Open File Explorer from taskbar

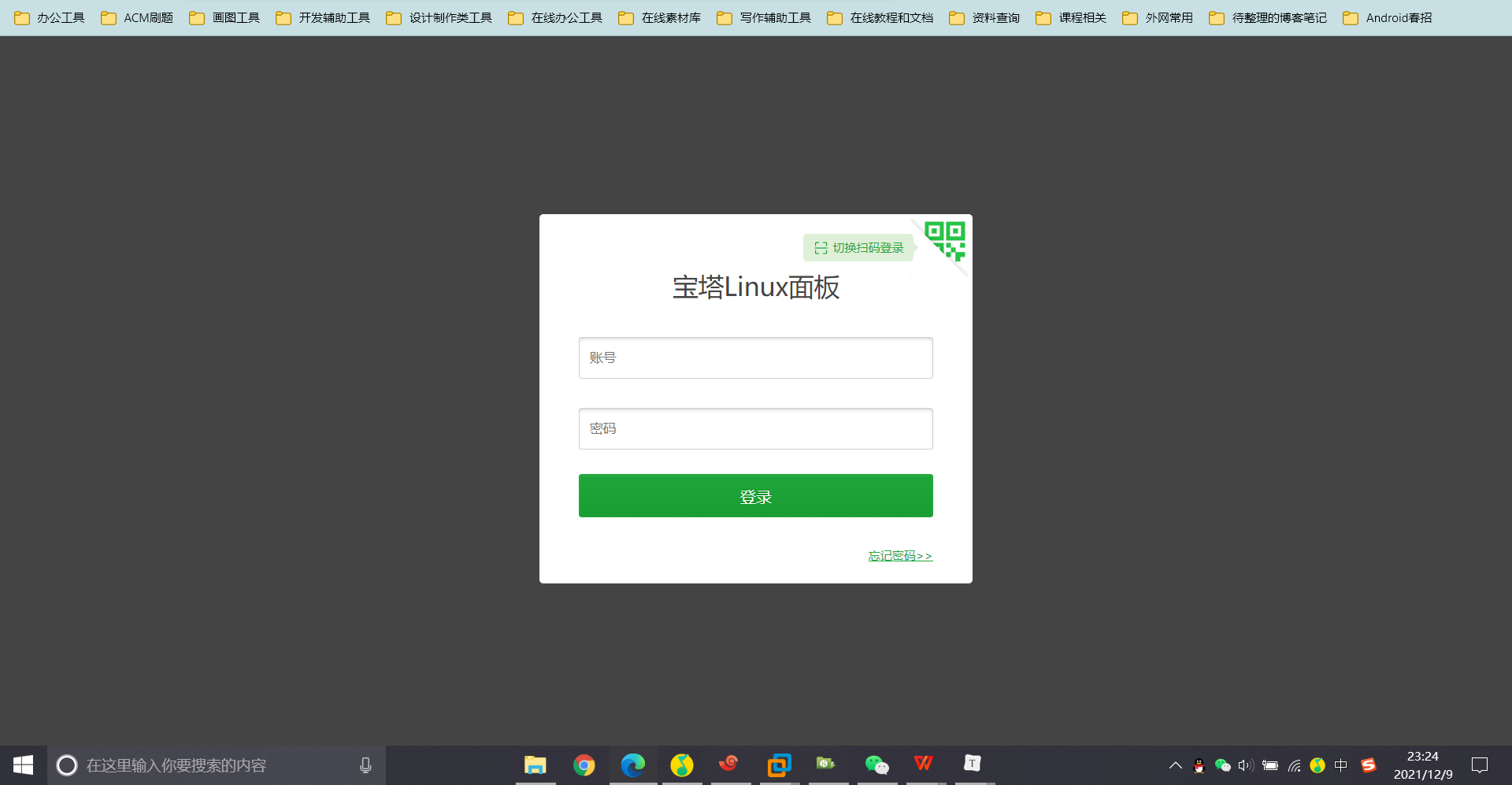[x=535, y=765]
